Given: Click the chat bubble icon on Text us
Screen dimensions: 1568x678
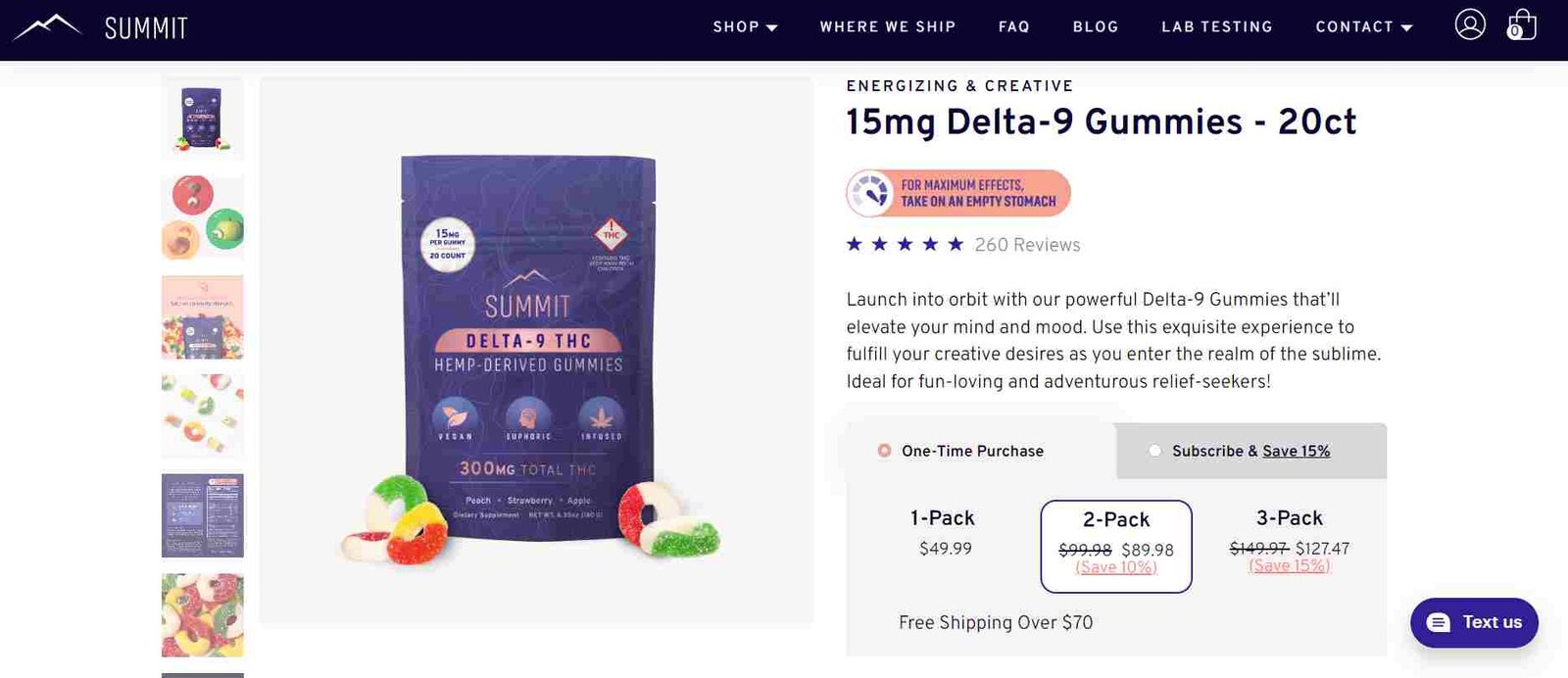Looking at the screenshot, I should pos(1437,622).
